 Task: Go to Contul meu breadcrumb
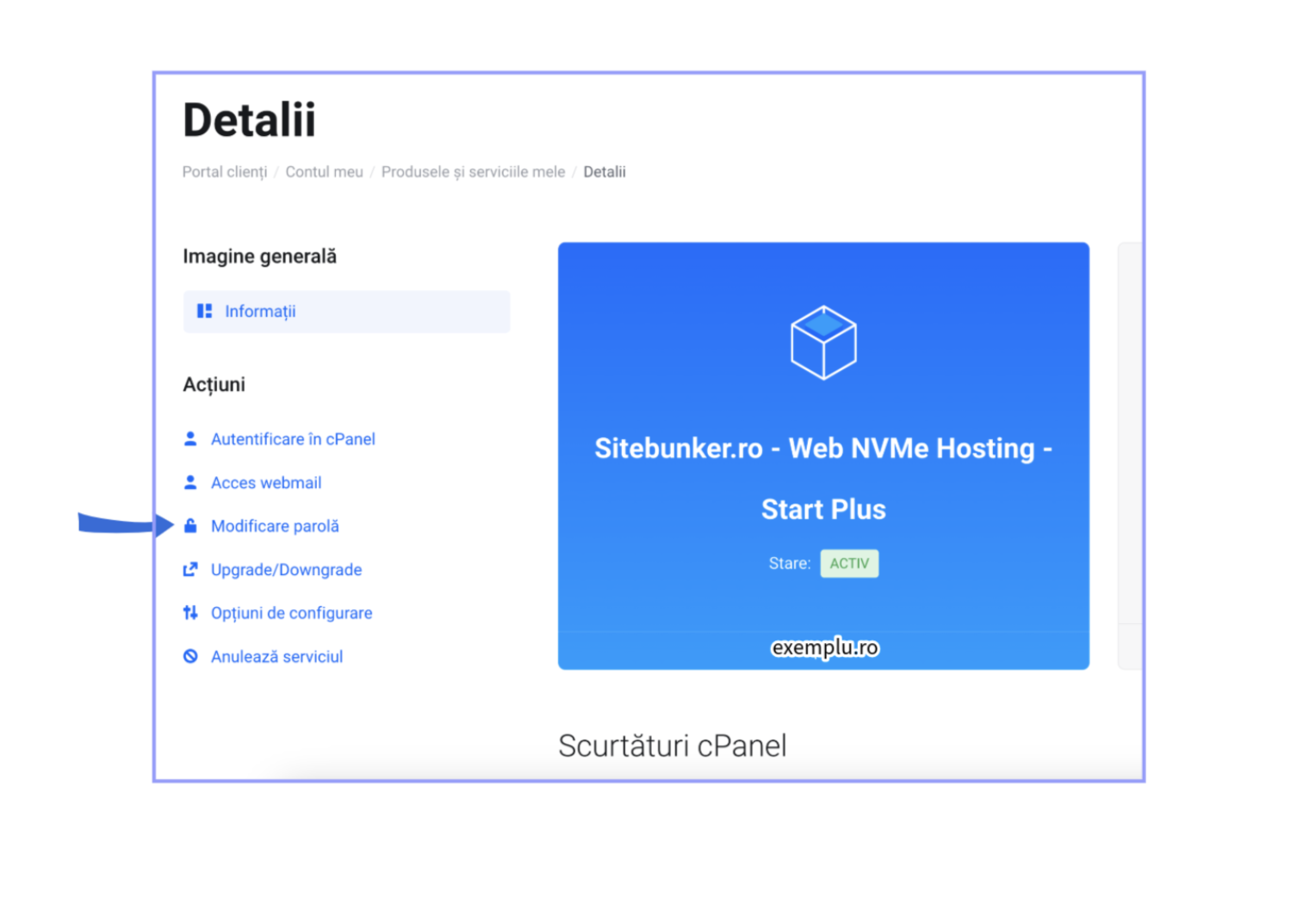coord(324,172)
